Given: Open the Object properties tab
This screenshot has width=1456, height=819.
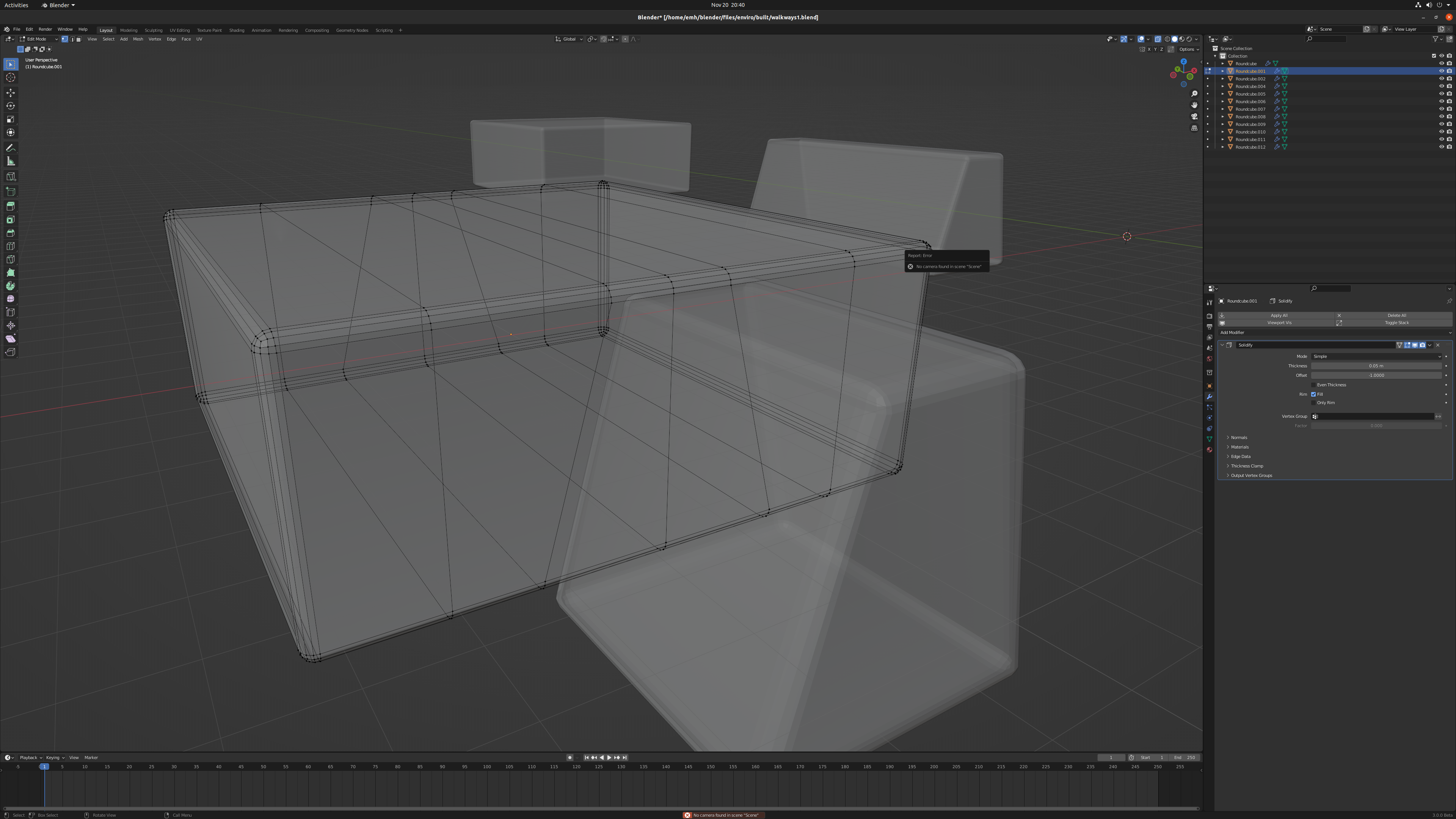Looking at the screenshot, I should click(1210, 386).
